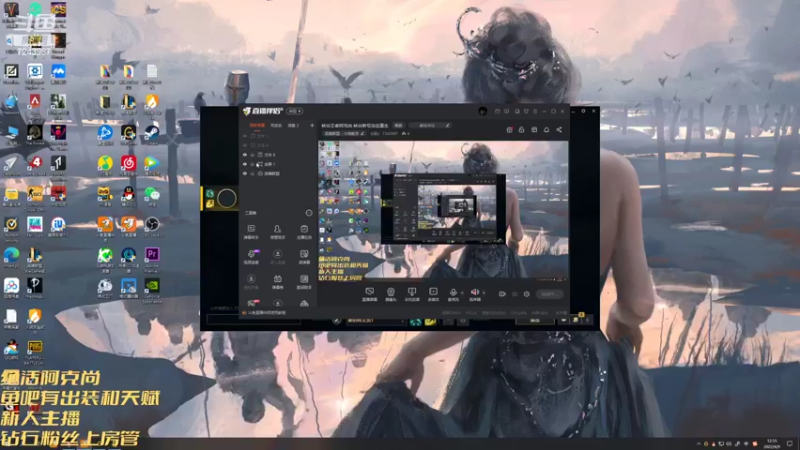The image size is (800, 450).
Task: Open NetEase Cloud Music red desktop icon
Action: pyautogui.click(x=128, y=163)
